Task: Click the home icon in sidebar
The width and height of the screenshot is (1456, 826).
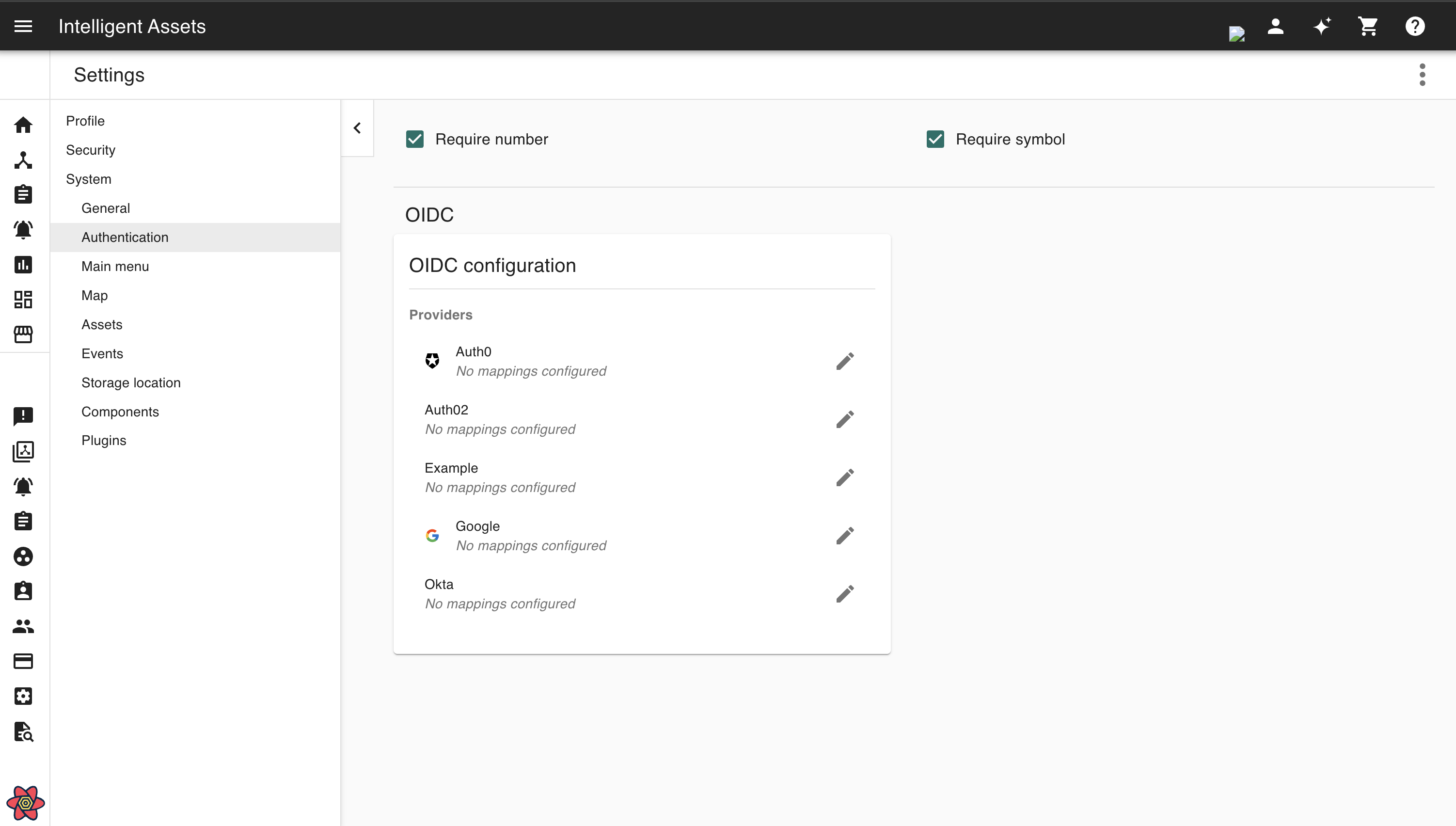Action: (x=23, y=125)
